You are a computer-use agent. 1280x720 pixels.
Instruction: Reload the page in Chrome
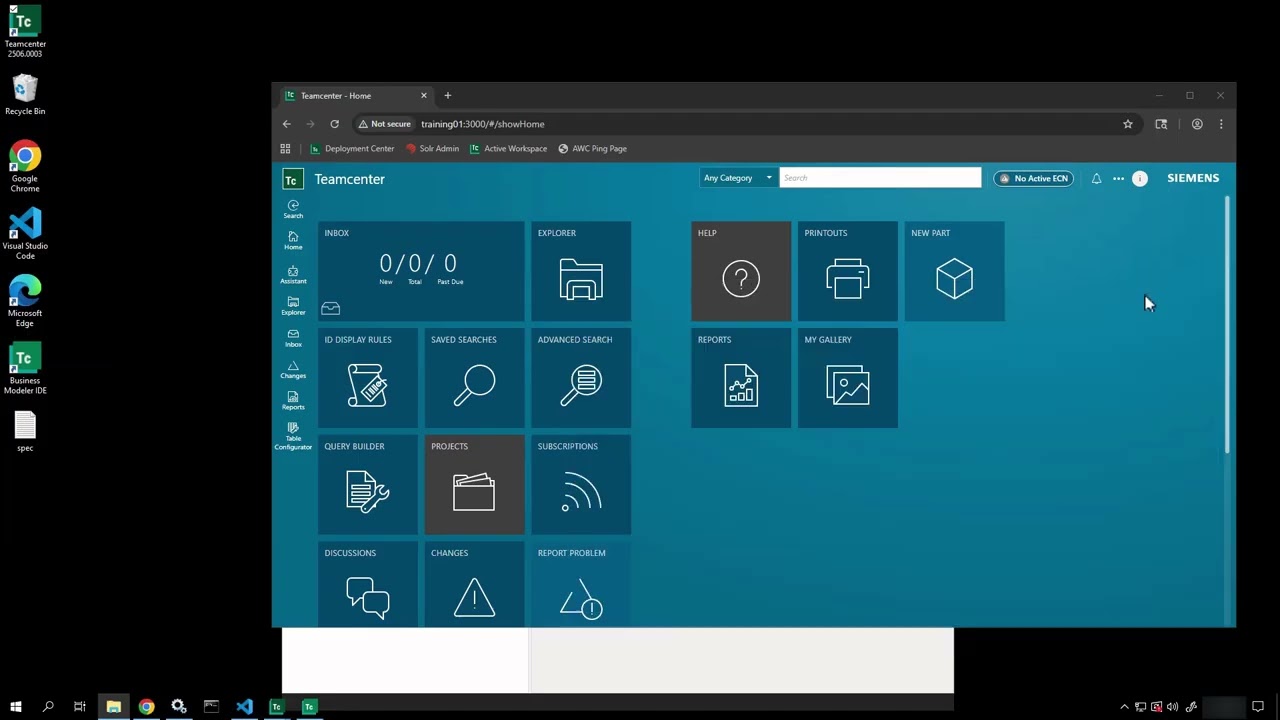click(334, 124)
